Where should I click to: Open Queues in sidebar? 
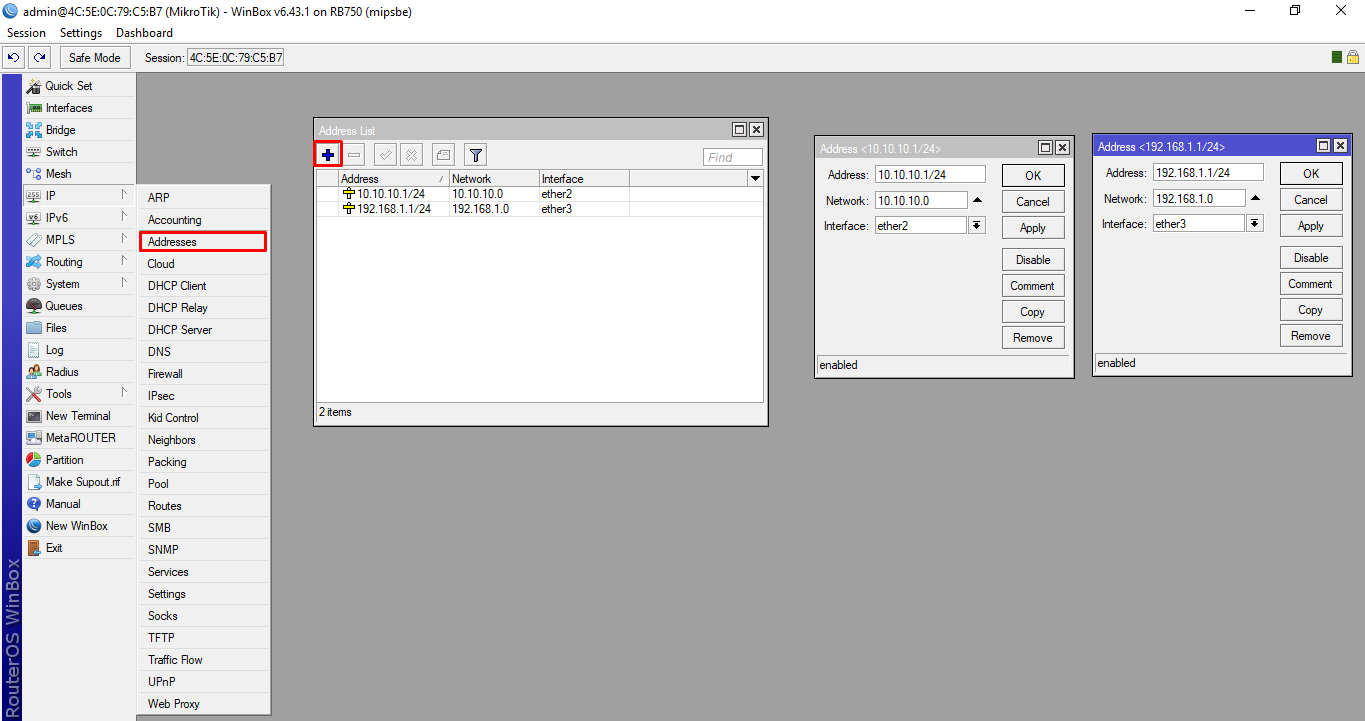pyautogui.click(x=79, y=306)
